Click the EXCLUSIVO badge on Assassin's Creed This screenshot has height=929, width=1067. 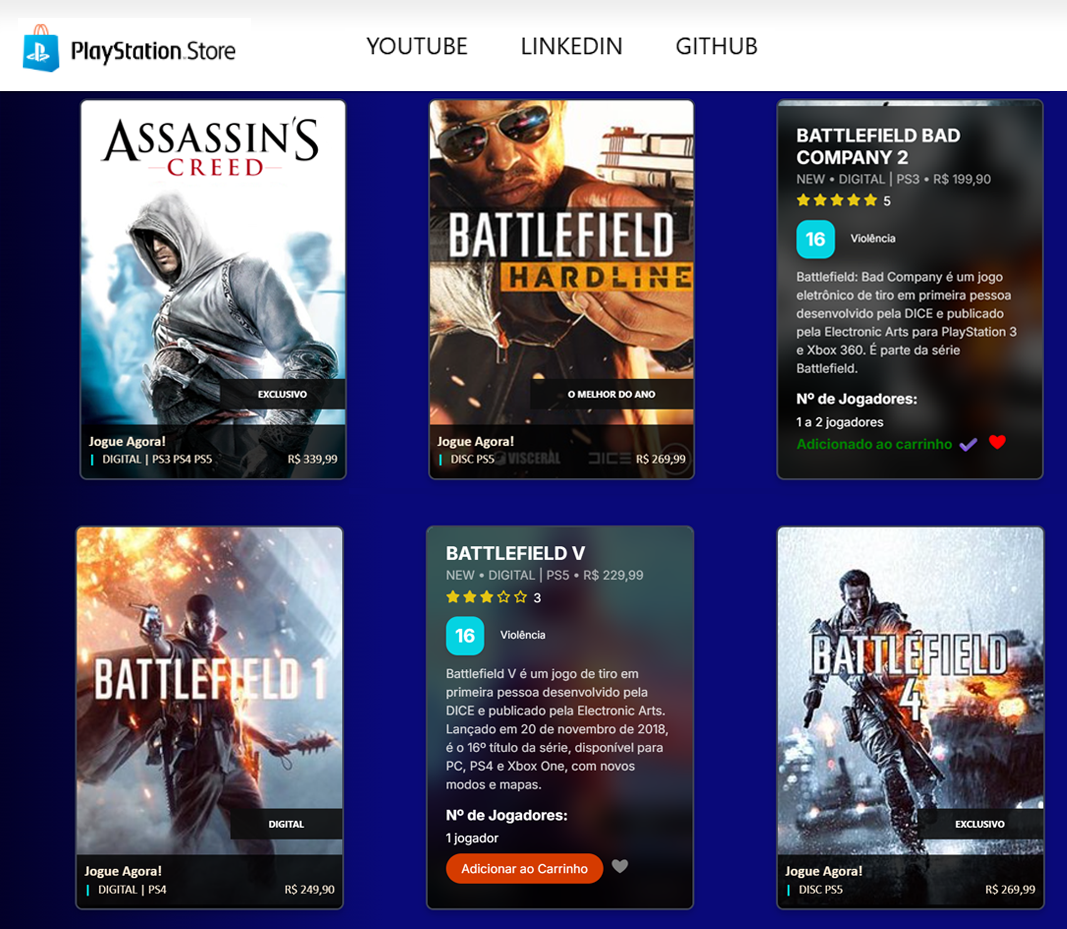(282, 394)
